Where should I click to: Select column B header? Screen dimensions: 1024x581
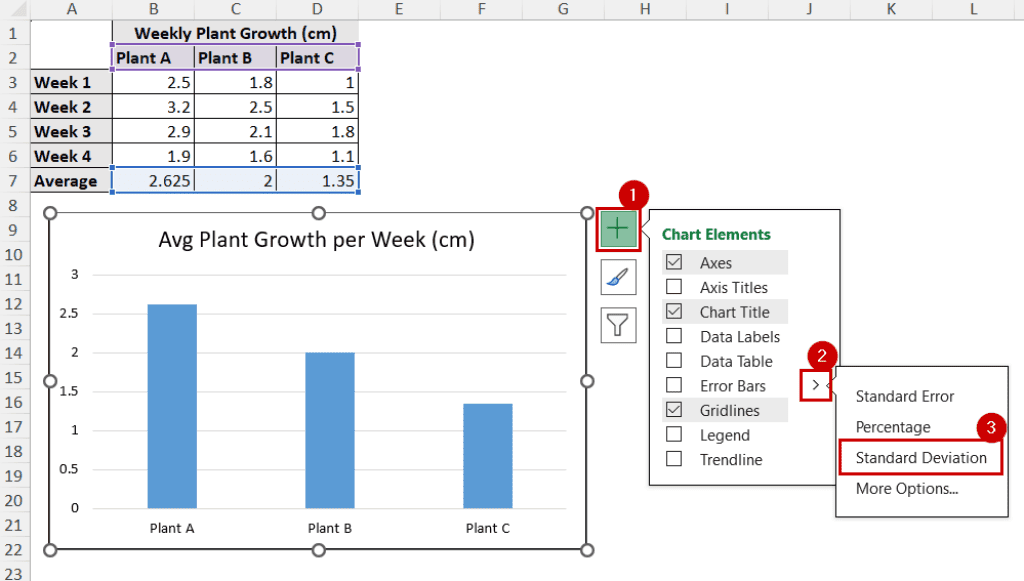tap(152, 9)
